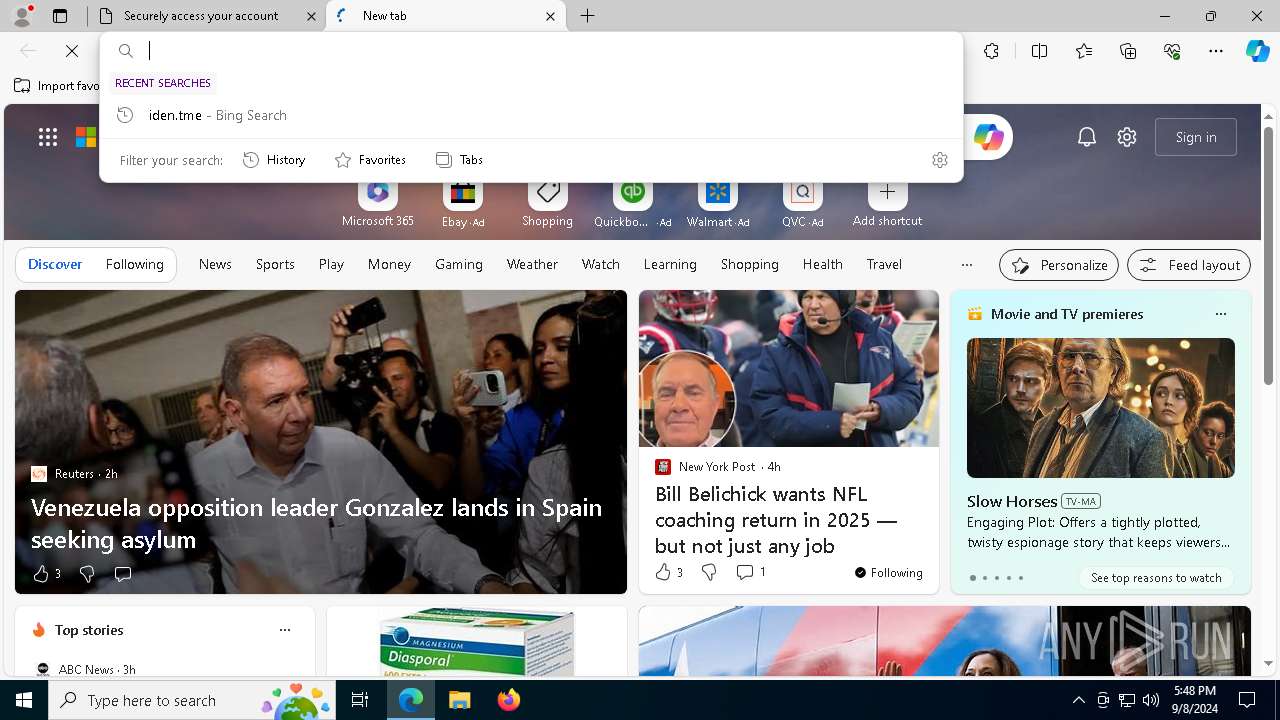Expand more feed categories ellipsis
Screen dimensions: 1280x720
tap(966, 265)
